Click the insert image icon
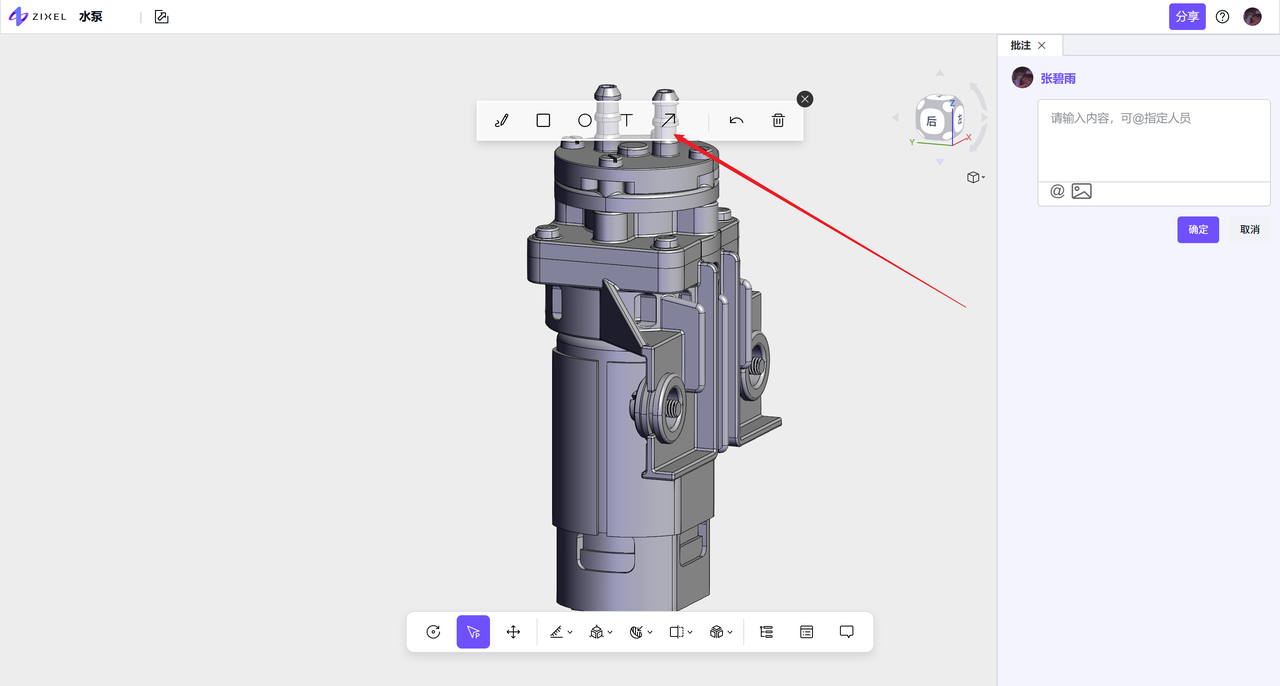 1081,191
